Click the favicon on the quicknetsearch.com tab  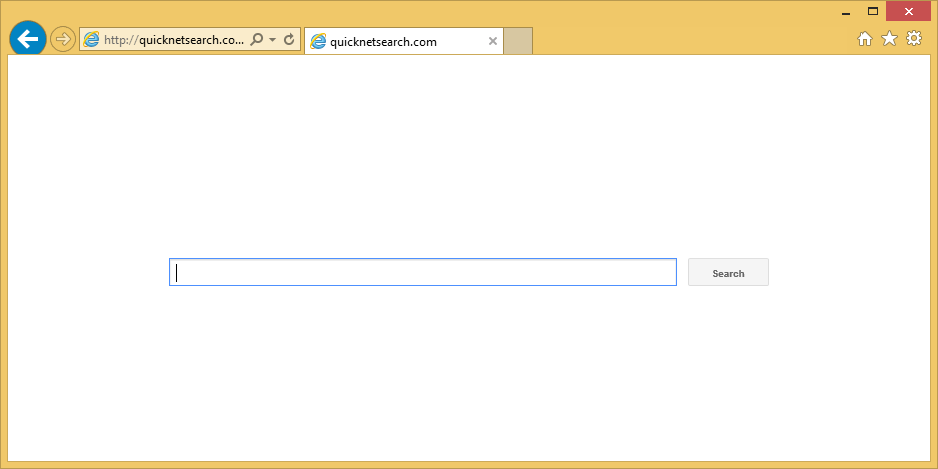(318, 42)
